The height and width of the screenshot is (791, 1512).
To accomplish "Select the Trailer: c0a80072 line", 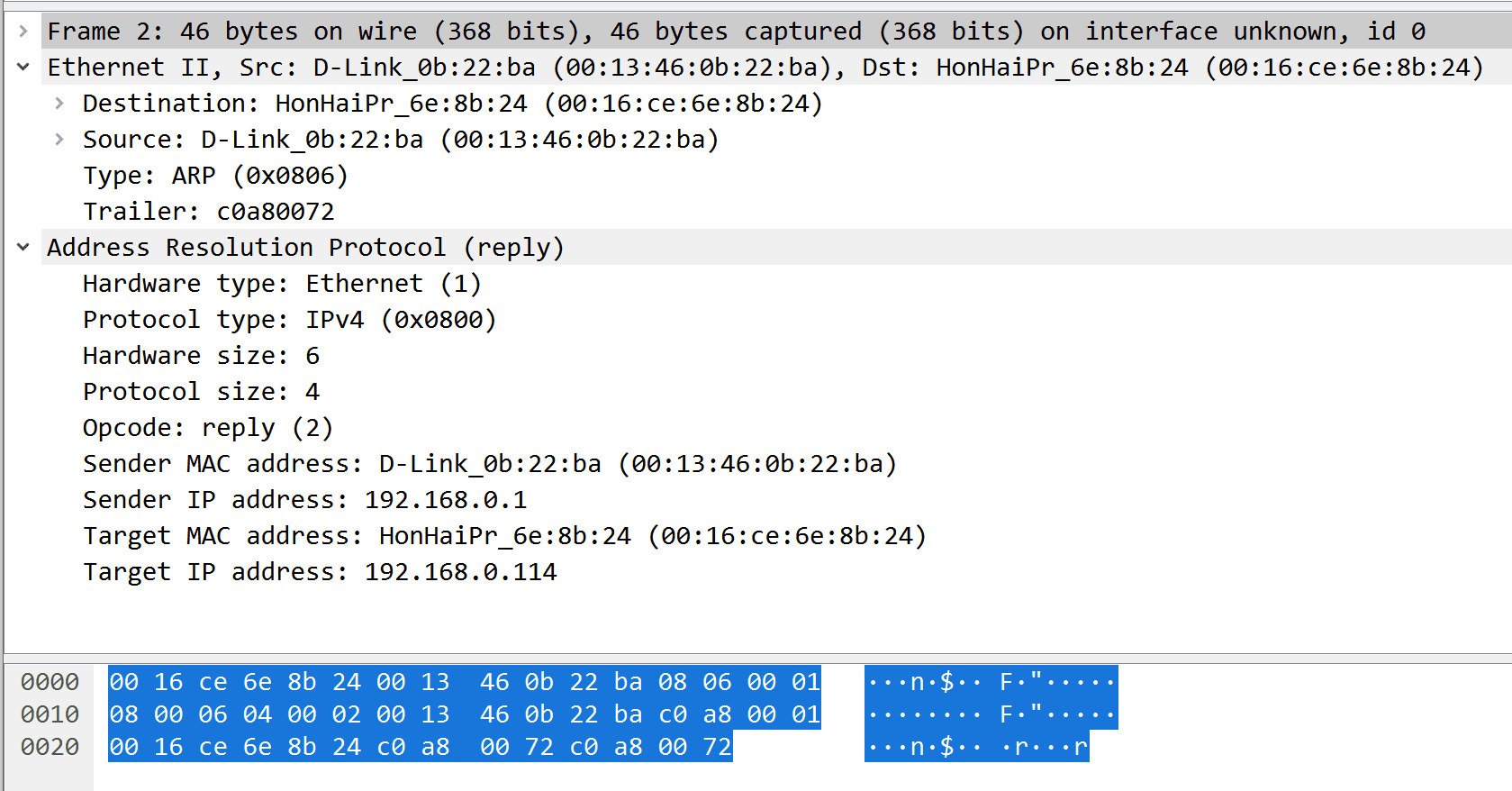I will (209, 212).
